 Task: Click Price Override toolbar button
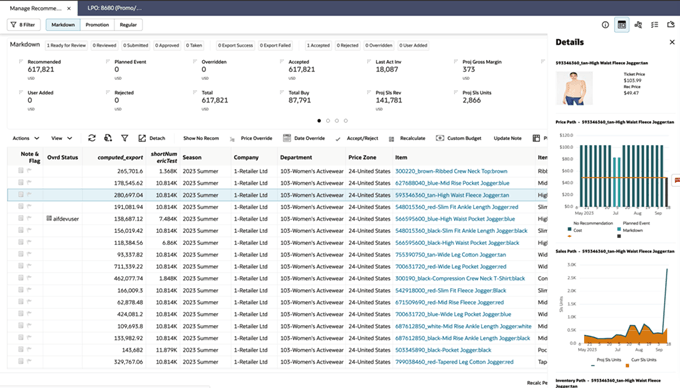pyautogui.click(x=251, y=138)
